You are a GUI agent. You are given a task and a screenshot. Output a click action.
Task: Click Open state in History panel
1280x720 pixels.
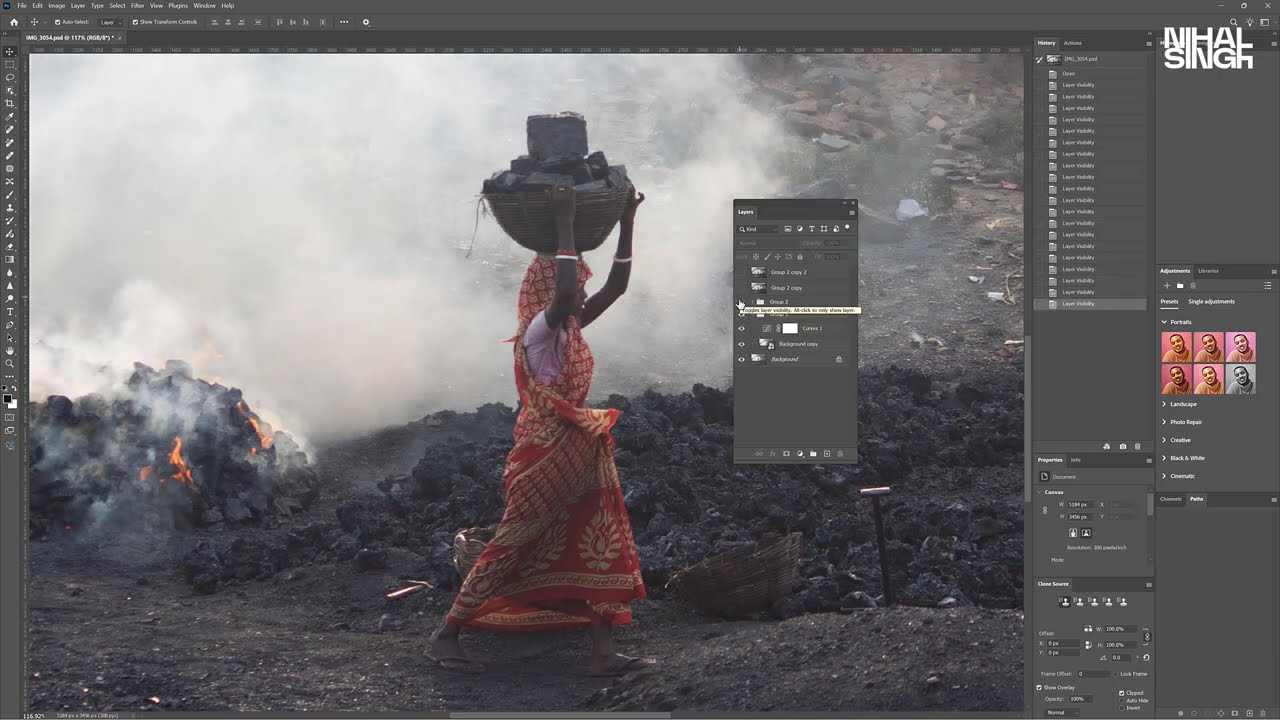point(1069,73)
